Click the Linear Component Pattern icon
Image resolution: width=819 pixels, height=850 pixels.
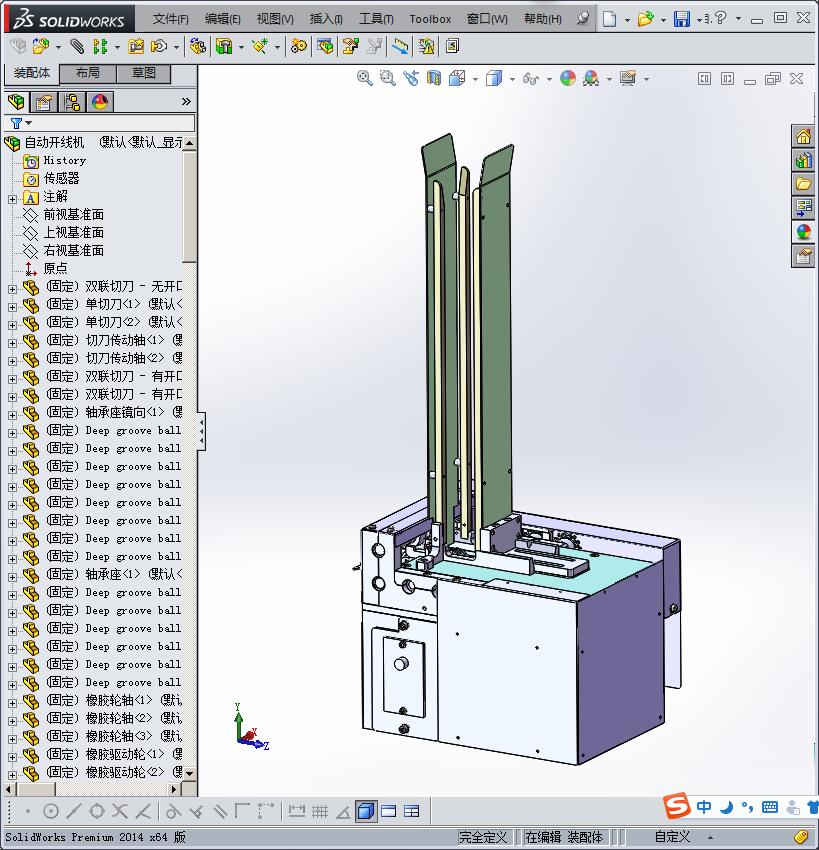tap(100, 47)
